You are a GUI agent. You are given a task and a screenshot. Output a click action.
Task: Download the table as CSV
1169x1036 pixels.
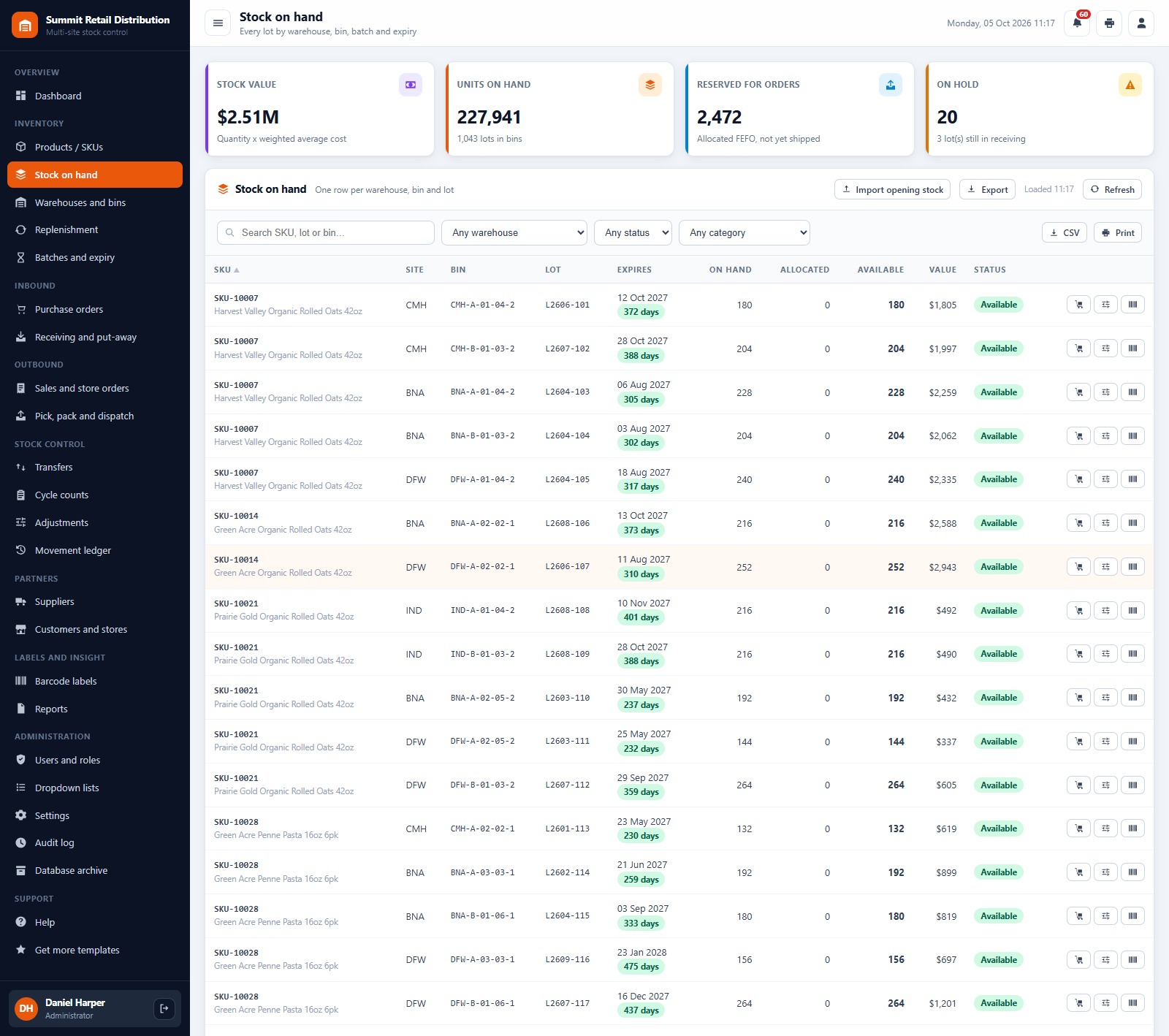pyautogui.click(x=1065, y=232)
